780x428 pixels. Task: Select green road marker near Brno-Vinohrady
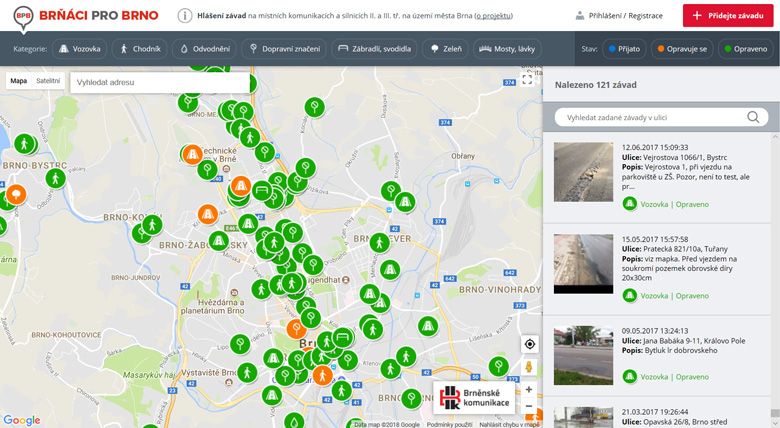pyautogui.click(x=428, y=326)
